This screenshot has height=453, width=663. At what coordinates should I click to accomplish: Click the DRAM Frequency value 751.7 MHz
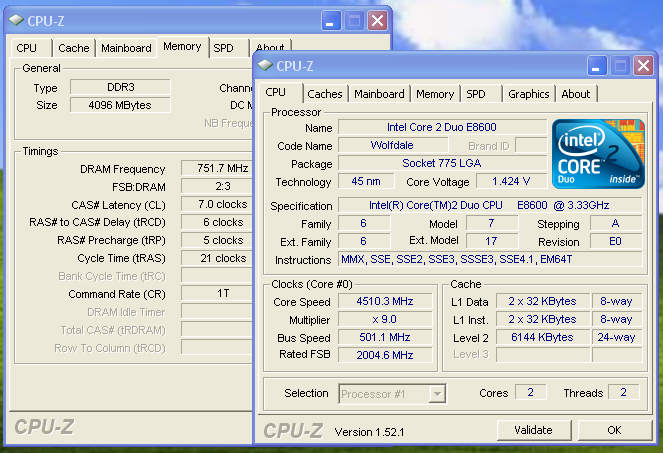tap(217, 168)
